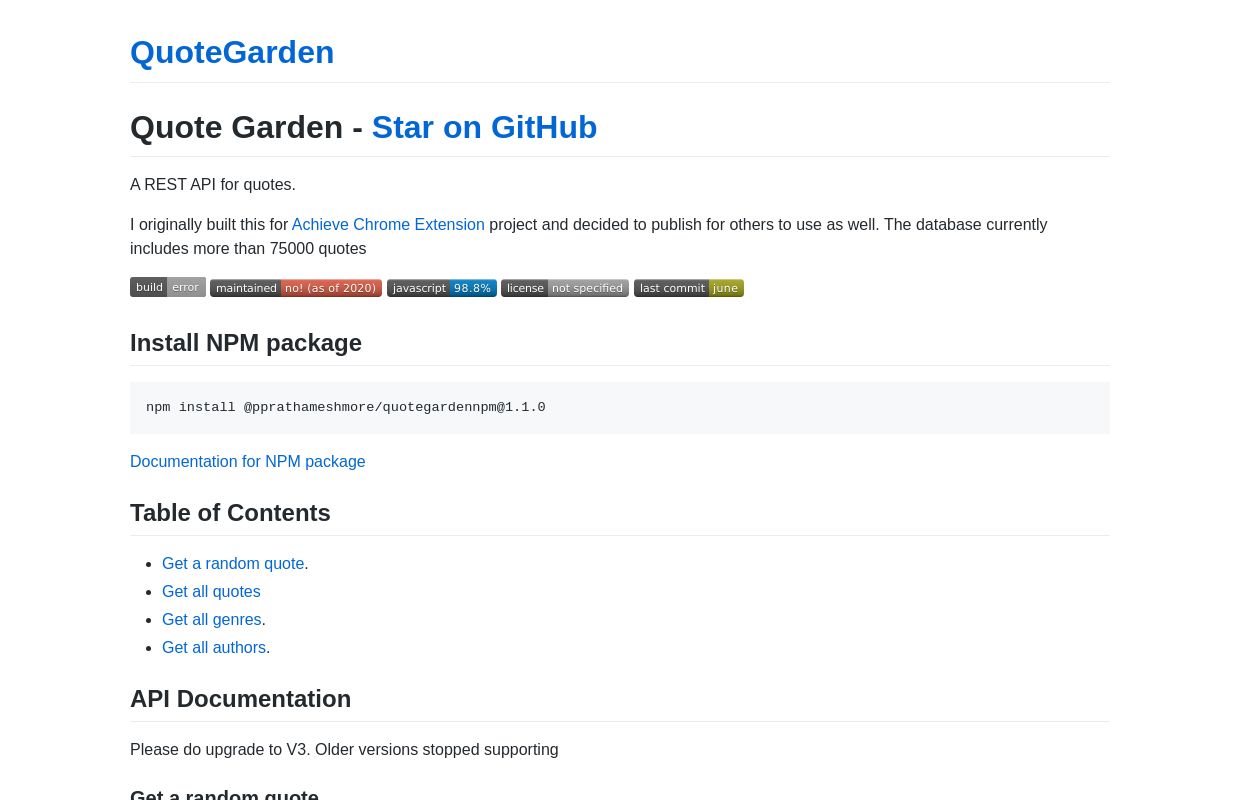Click the Install NPM package heading
The height and width of the screenshot is (800, 1240).
[246, 343]
